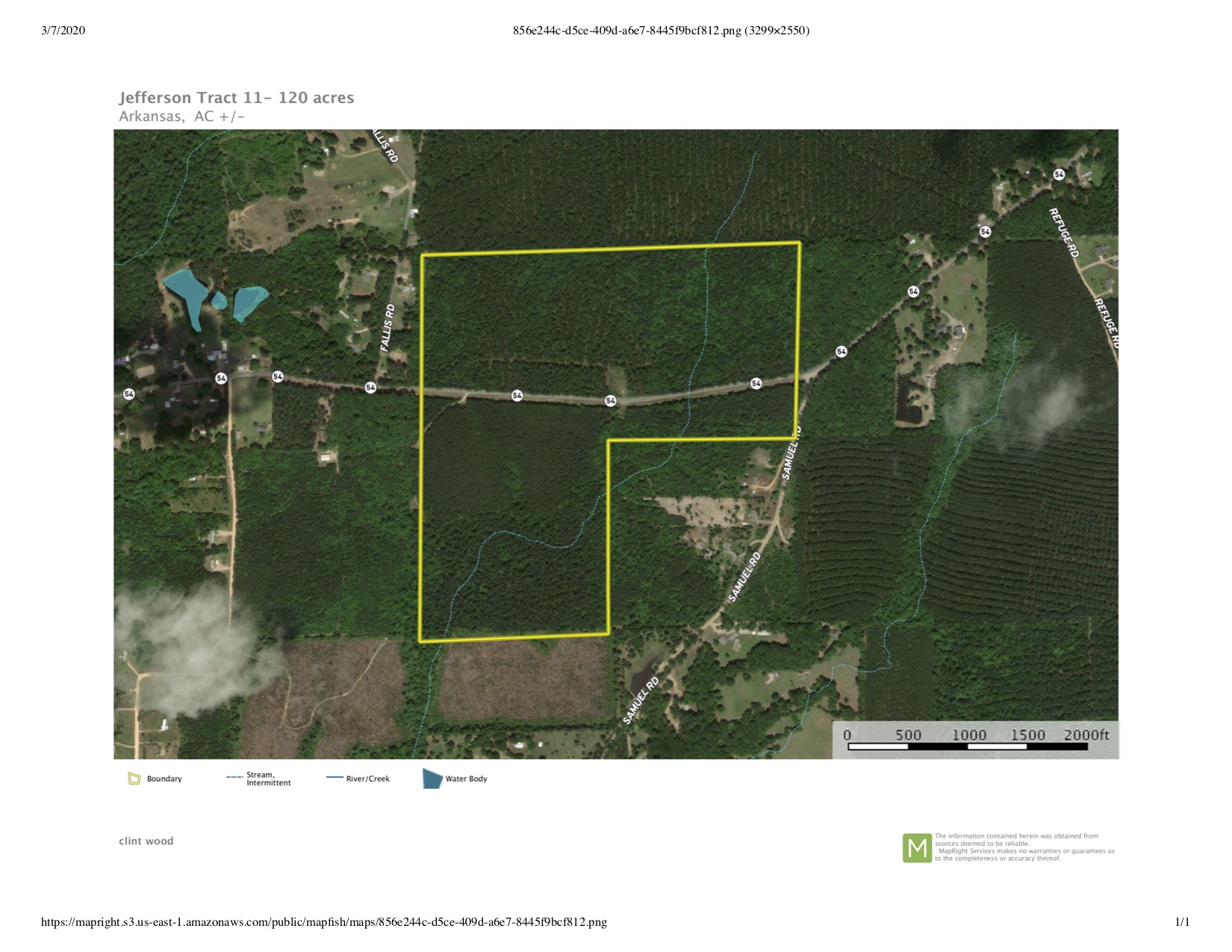Click the leftmost route 54 marker on map

pyautogui.click(x=129, y=393)
